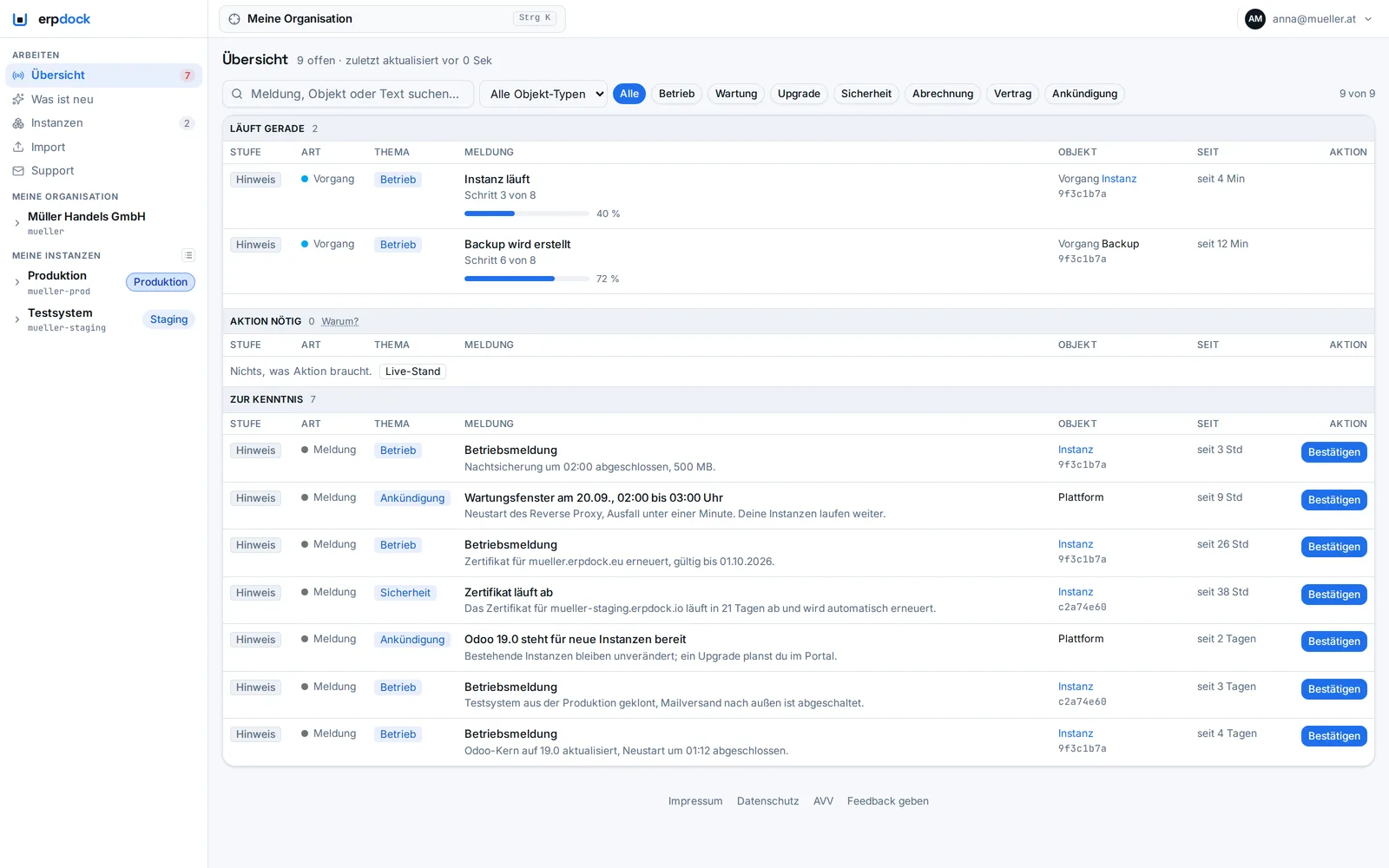This screenshot has width=1389, height=868.
Task: Confirm the Nachtsicherung Betriebsmeldung with Bestätigen
Action: [x=1333, y=452]
